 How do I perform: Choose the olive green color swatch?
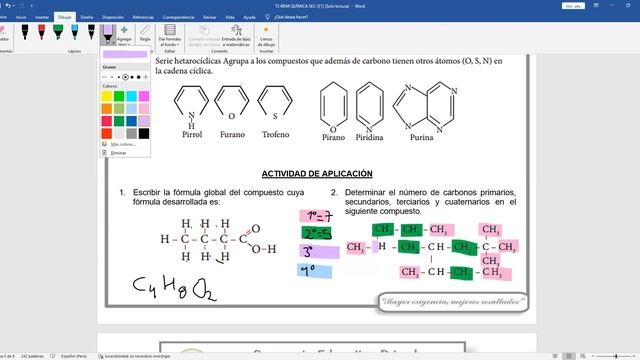pyautogui.click(x=119, y=109)
